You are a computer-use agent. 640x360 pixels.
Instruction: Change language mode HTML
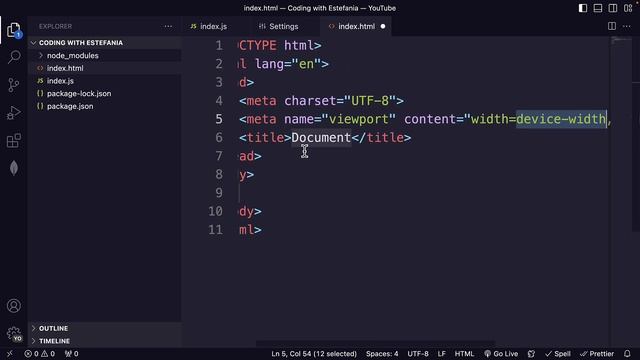pyautogui.click(x=464, y=353)
